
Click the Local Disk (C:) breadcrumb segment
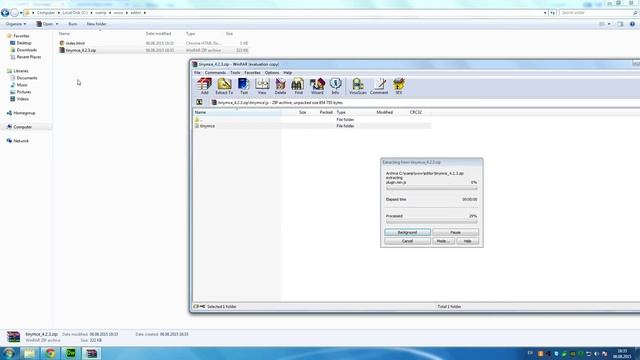pos(75,13)
